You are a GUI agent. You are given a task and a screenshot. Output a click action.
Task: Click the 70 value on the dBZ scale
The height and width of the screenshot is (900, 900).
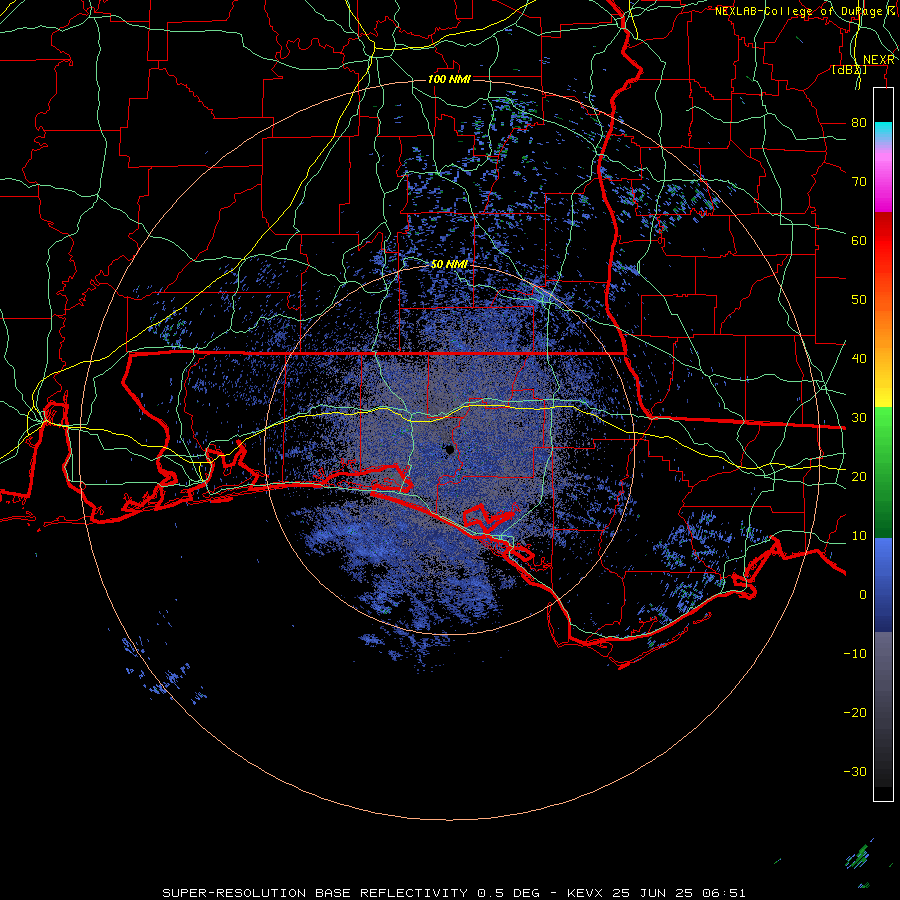(859, 182)
